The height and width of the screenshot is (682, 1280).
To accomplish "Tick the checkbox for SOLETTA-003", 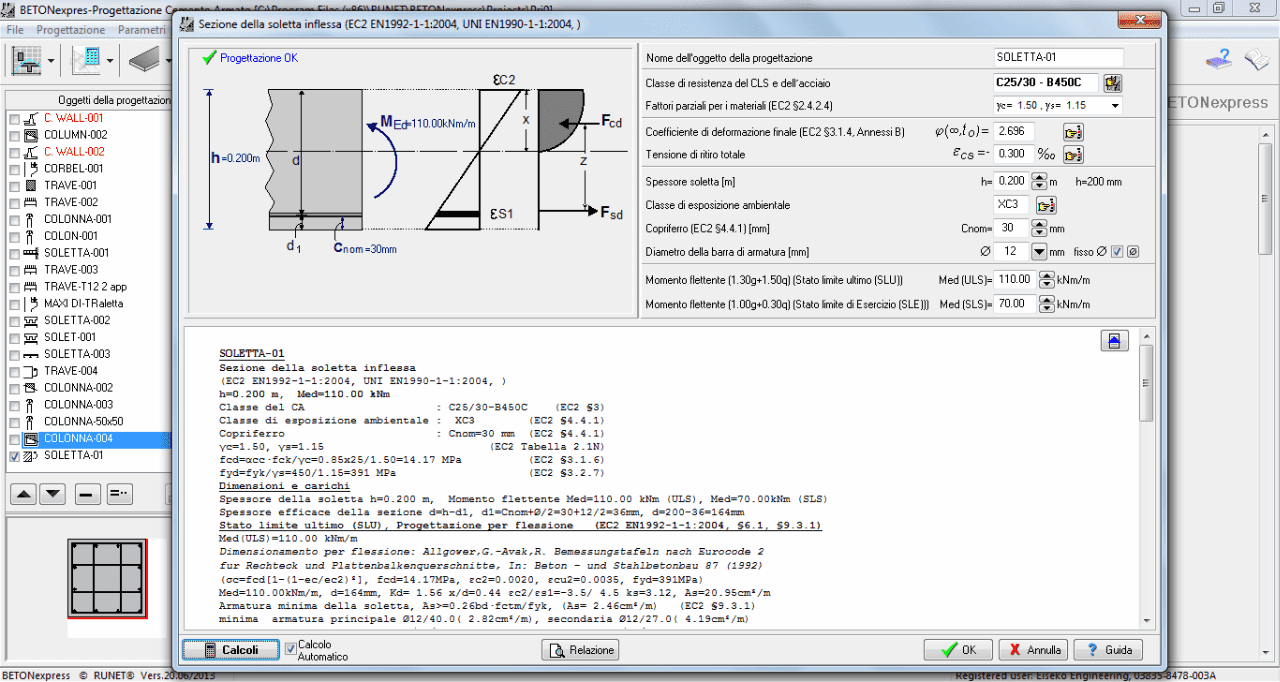I will tap(14, 355).
